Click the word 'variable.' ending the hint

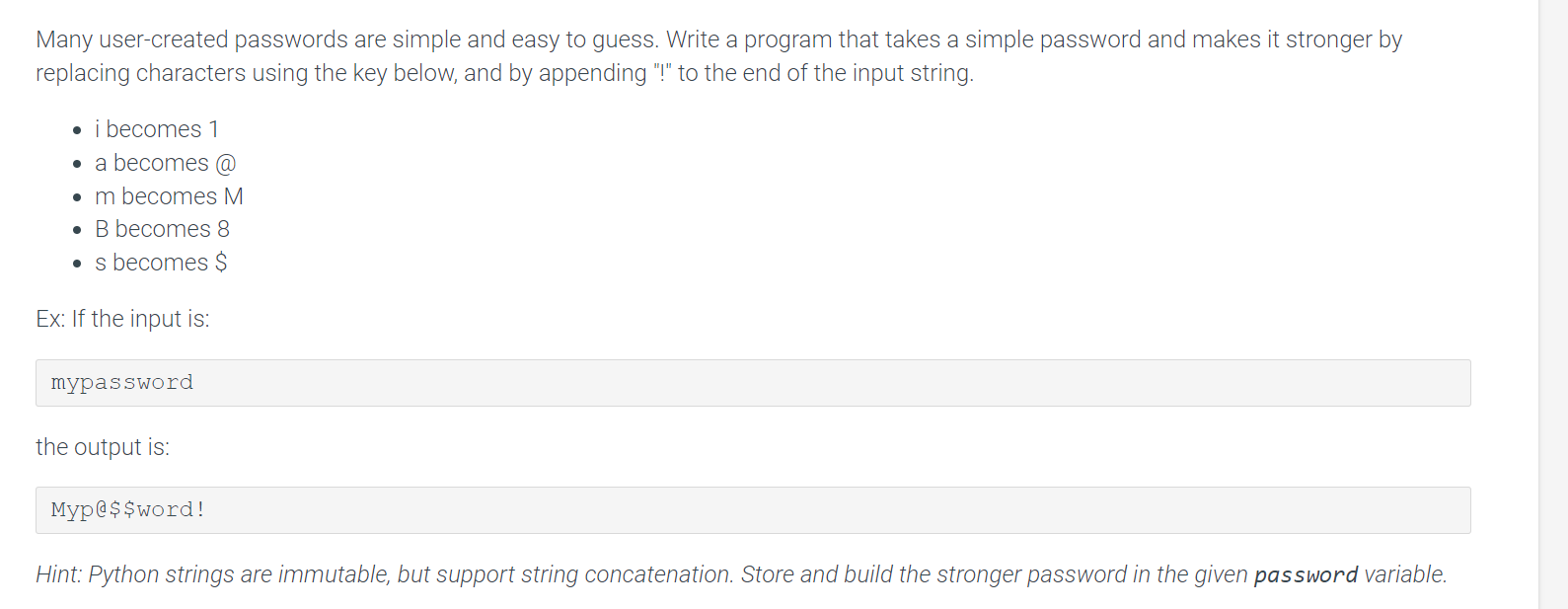pos(1405,574)
